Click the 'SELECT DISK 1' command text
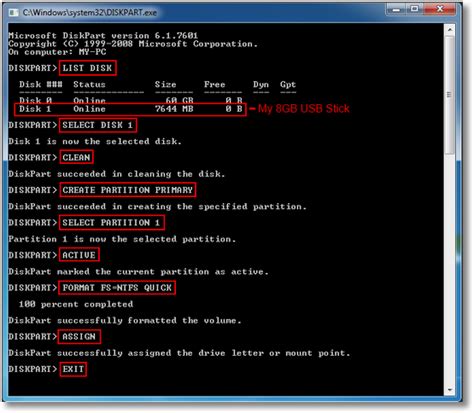This screenshot has width=474, height=413. coord(97,125)
